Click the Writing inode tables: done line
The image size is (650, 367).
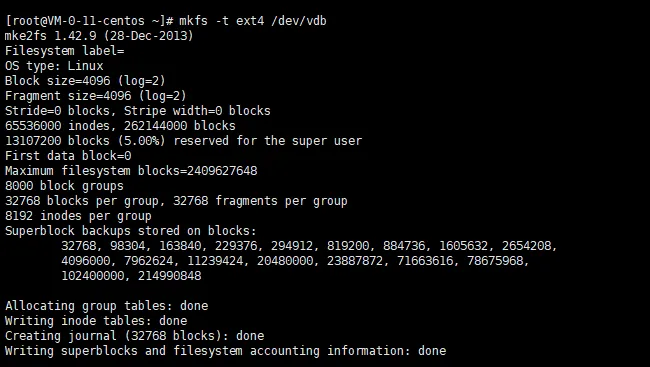point(96,321)
